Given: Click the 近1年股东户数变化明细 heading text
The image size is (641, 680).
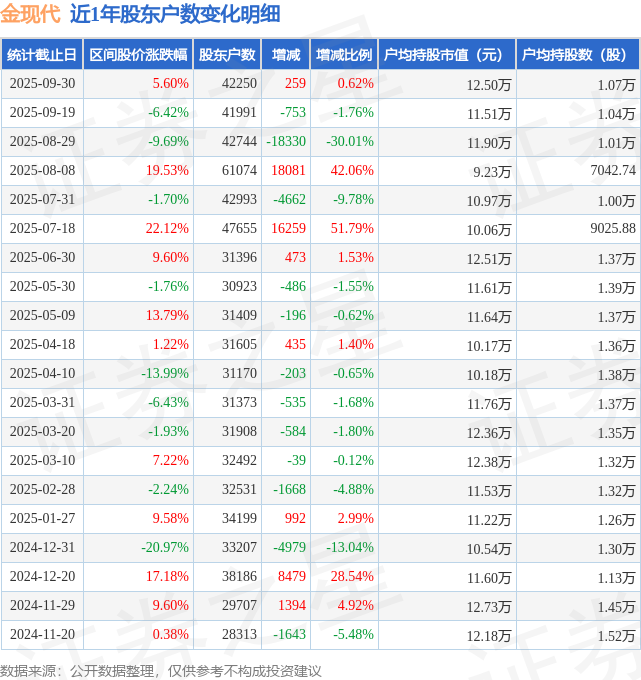Looking at the screenshot, I should point(175,14).
